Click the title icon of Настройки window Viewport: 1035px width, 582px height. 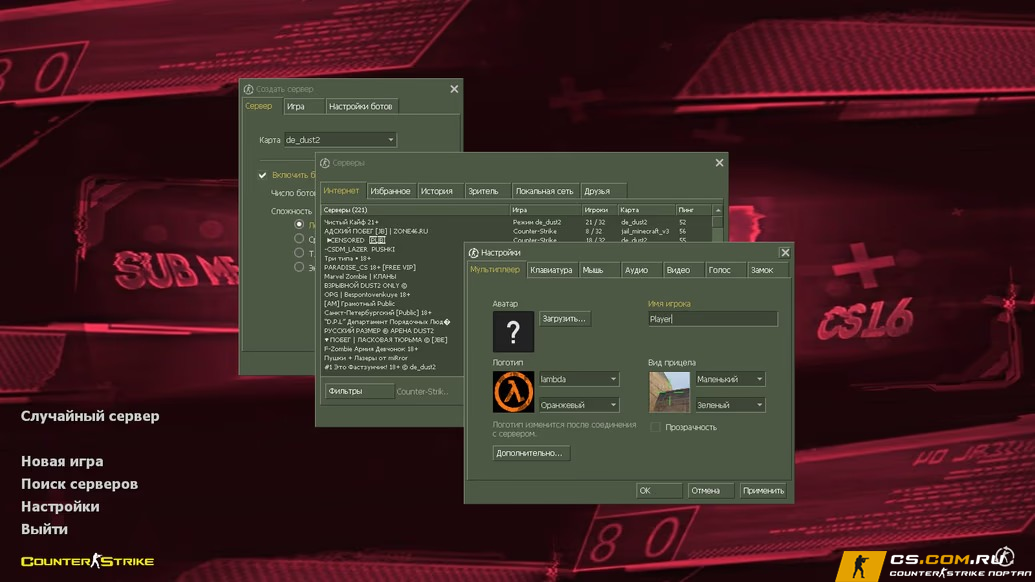pos(473,253)
